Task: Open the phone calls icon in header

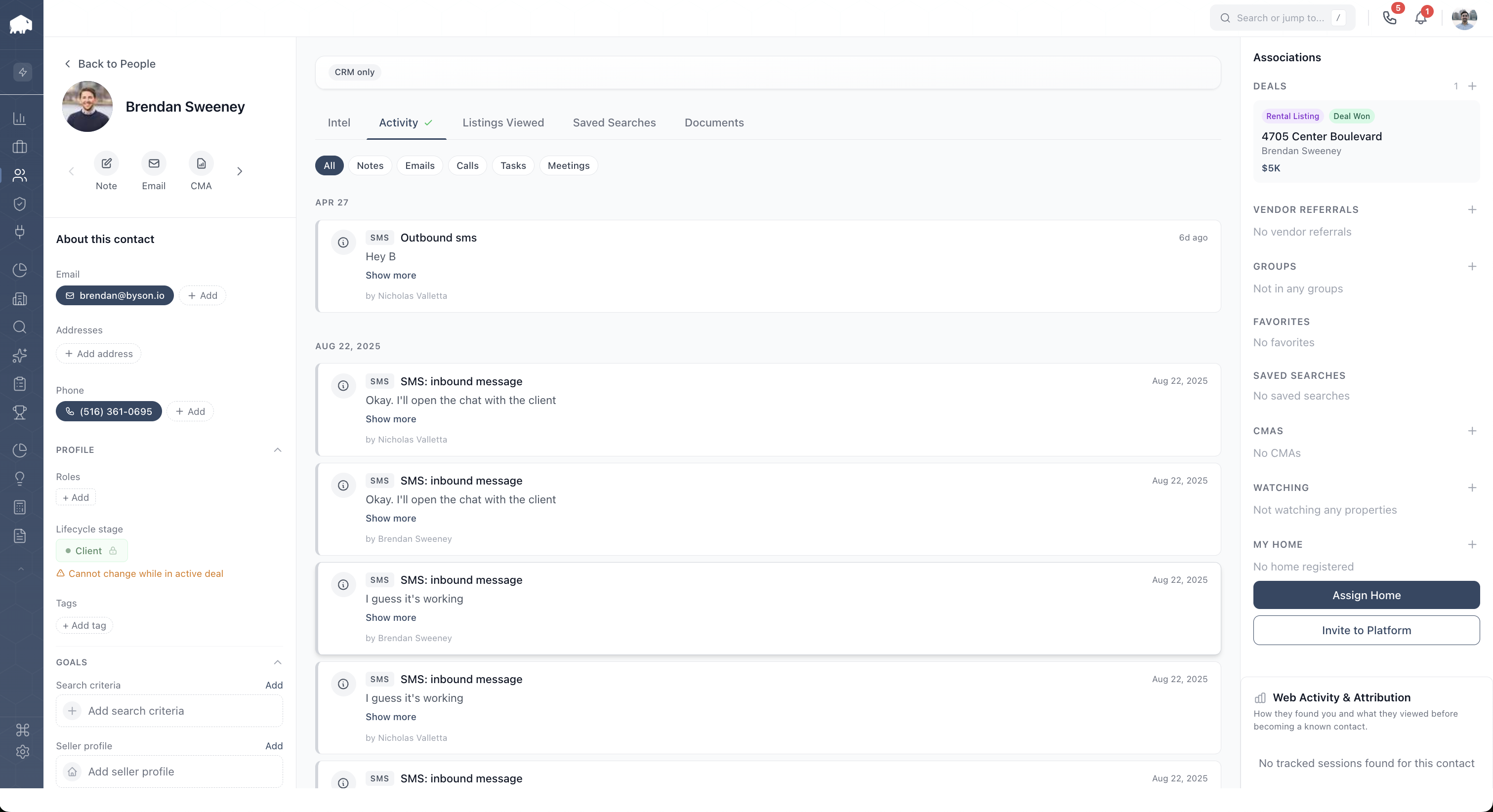Action: point(1389,18)
